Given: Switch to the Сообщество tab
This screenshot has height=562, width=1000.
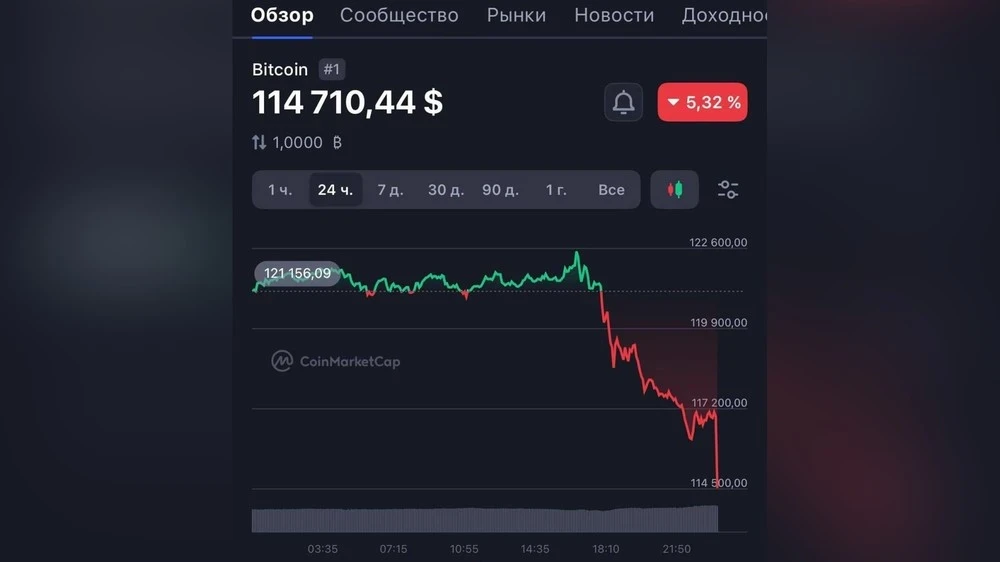Looking at the screenshot, I should click(x=399, y=15).
